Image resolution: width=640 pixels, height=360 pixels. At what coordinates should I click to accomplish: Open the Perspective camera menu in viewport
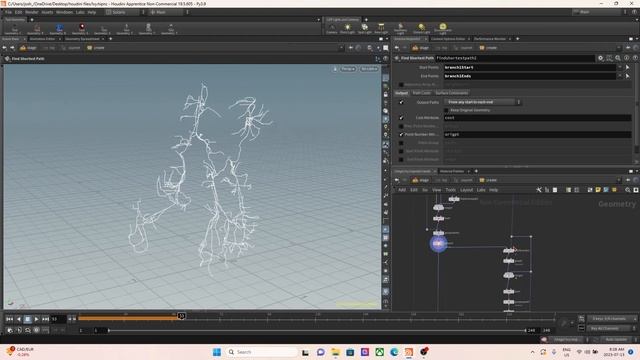coord(348,69)
